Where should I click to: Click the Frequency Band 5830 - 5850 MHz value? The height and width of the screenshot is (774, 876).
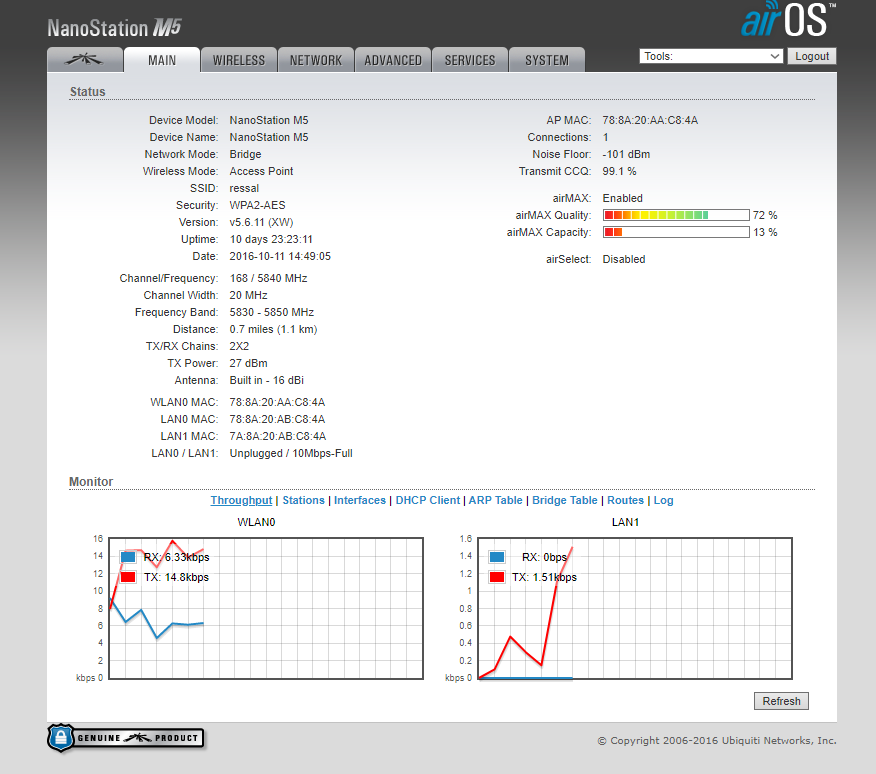pyautogui.click(x=272, y=312)
